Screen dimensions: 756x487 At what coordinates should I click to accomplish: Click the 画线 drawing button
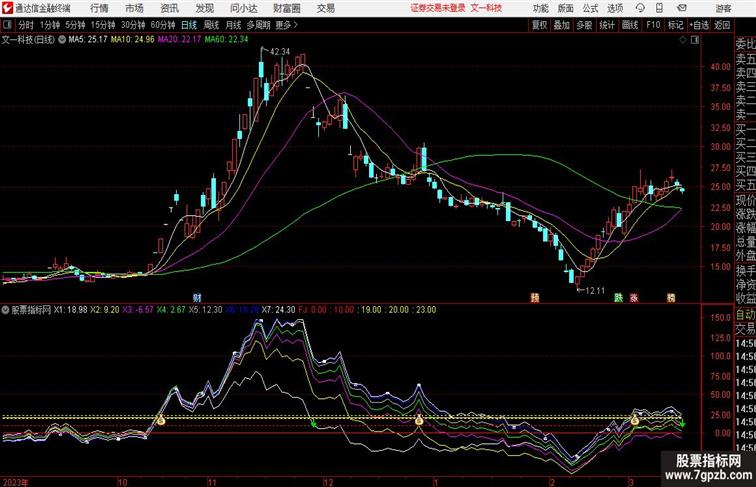tap(630, 25)
